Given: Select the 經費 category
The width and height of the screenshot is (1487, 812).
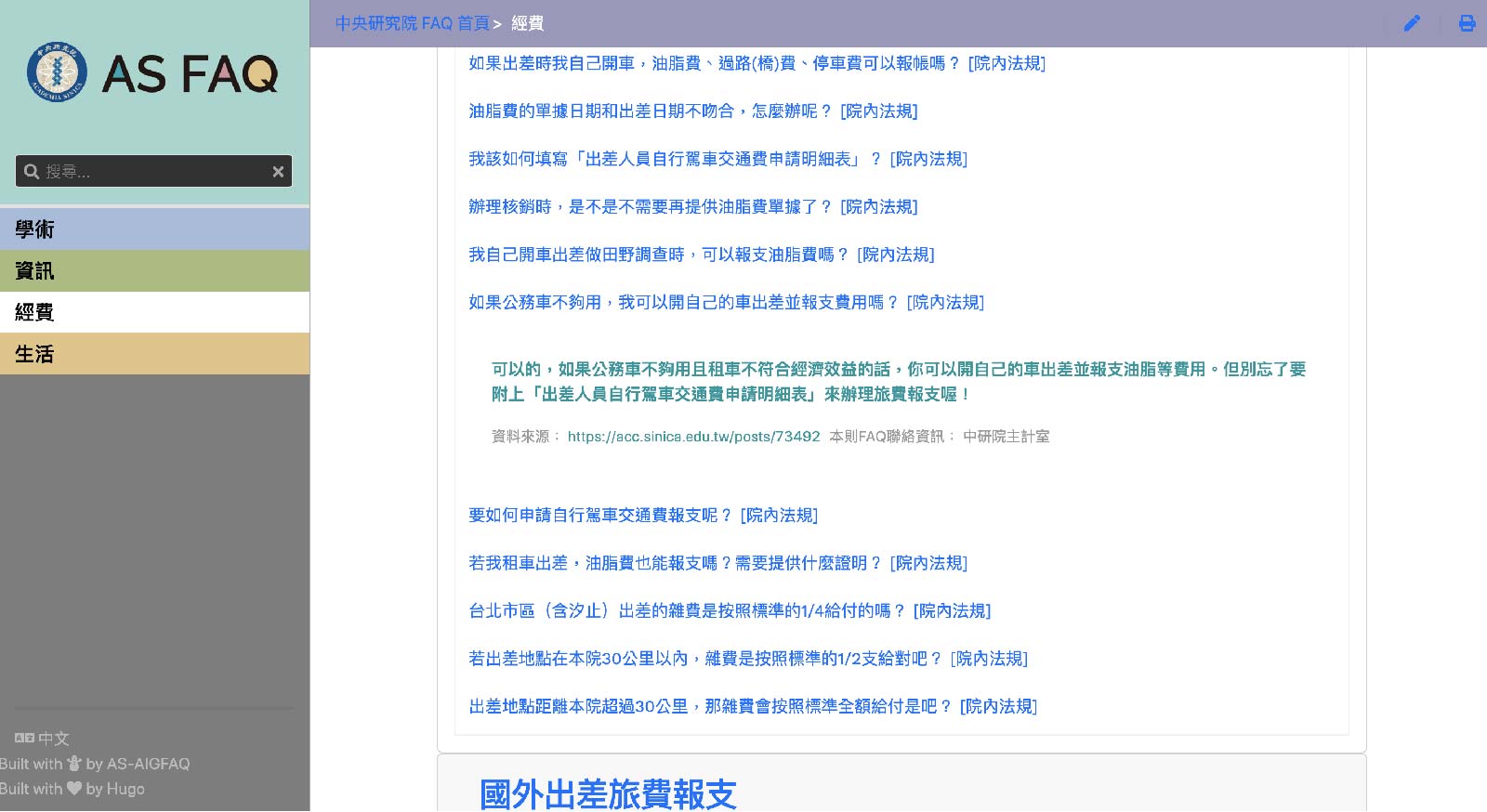Looking at the screenshot, I should (154, 312).
